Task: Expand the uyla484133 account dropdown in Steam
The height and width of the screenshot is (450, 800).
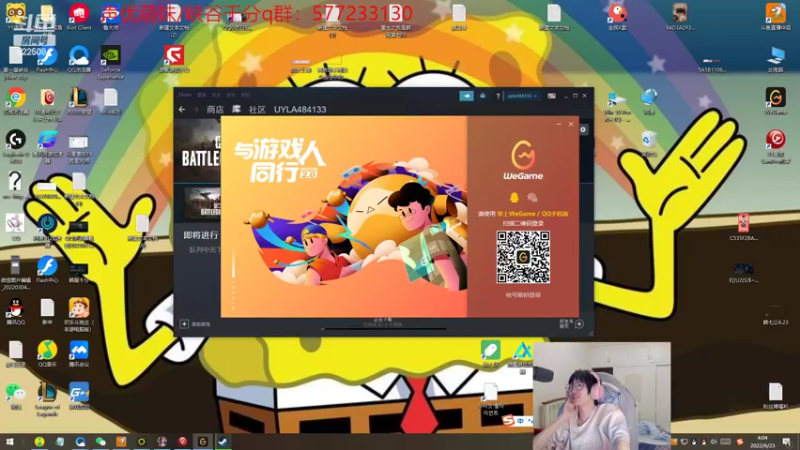Action: tap(522, 95)
